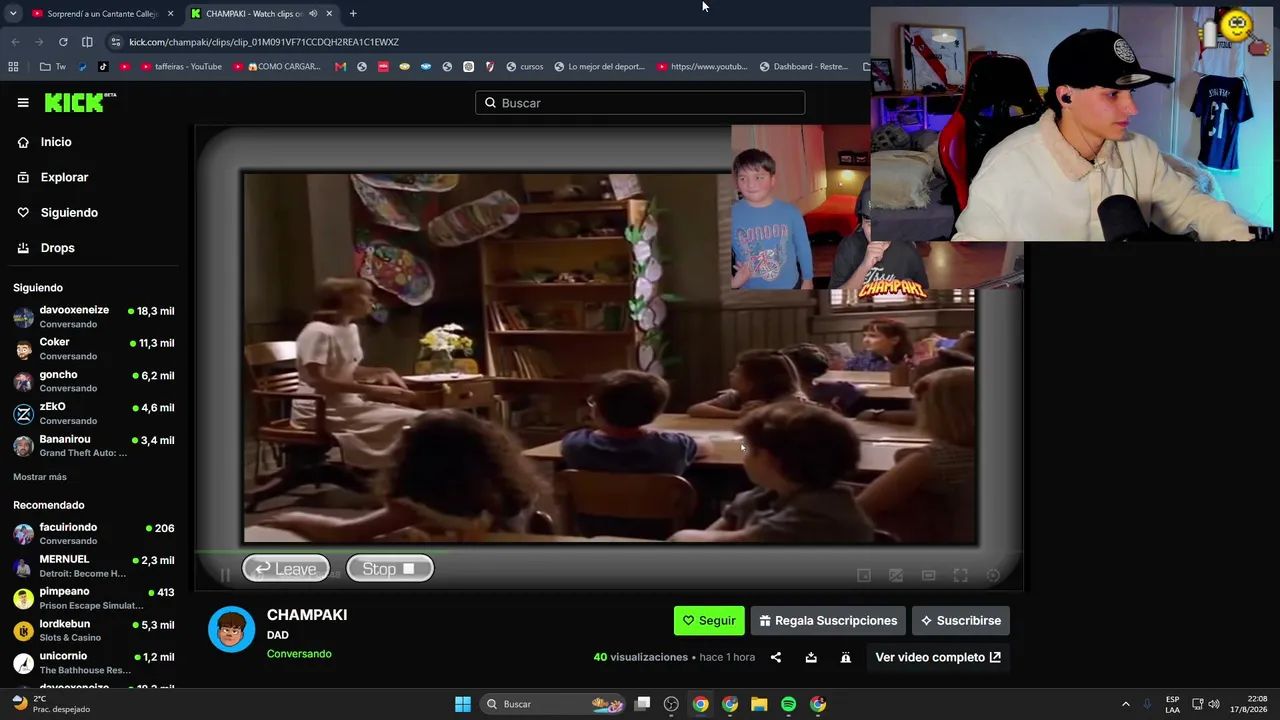The width and height of the screenshot is (1280, 720).
Task: Open Dashboard - Restre bookmark
Action: 804,67
